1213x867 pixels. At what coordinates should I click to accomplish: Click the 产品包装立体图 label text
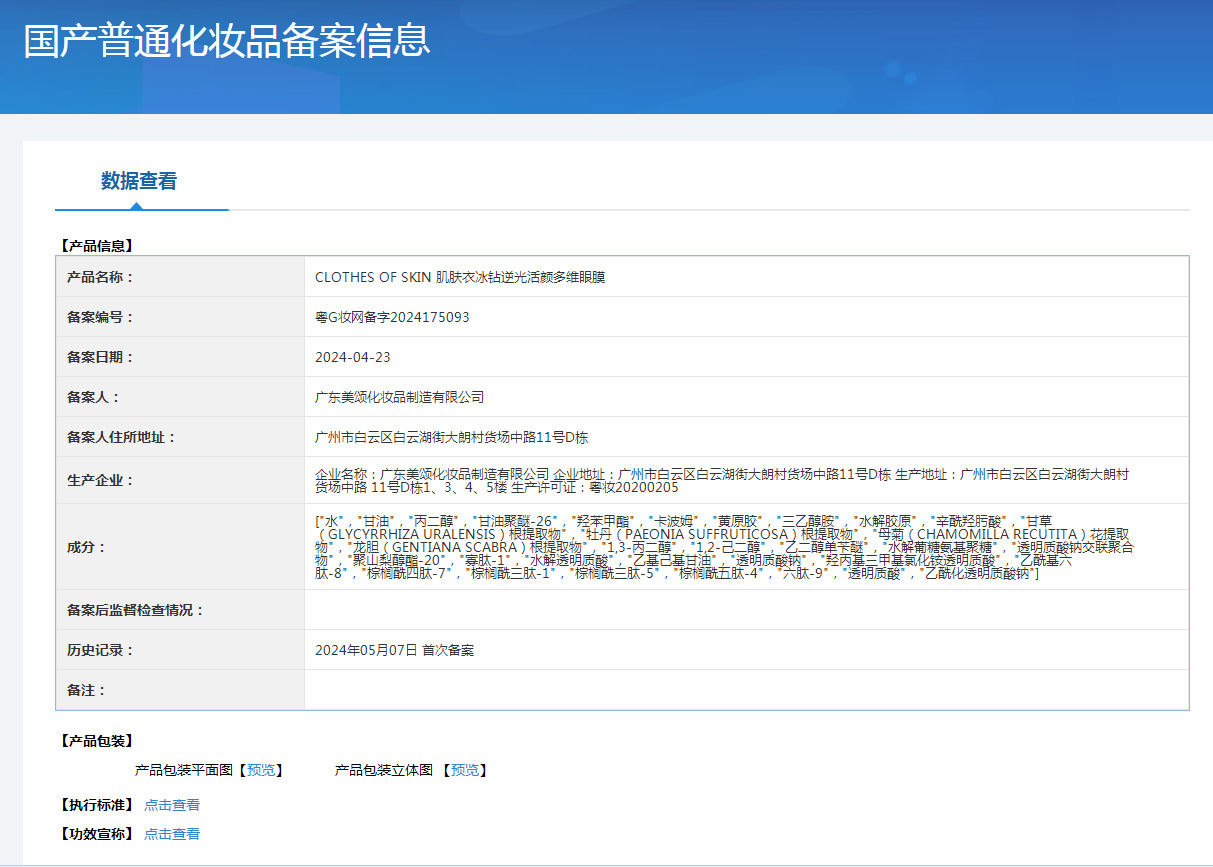click(384, 770)
